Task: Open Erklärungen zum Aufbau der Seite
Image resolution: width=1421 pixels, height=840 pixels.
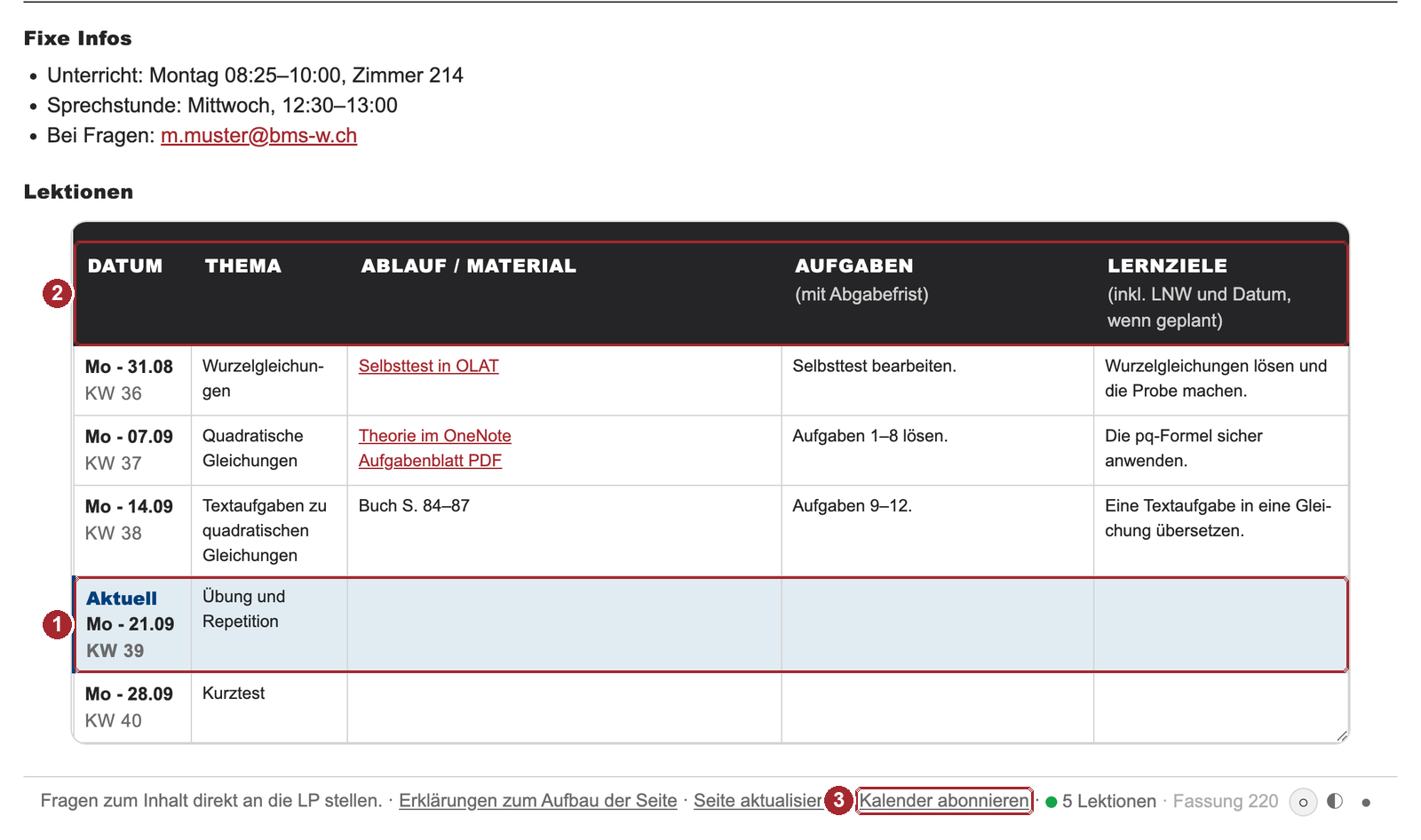Action: pos(537,801)
